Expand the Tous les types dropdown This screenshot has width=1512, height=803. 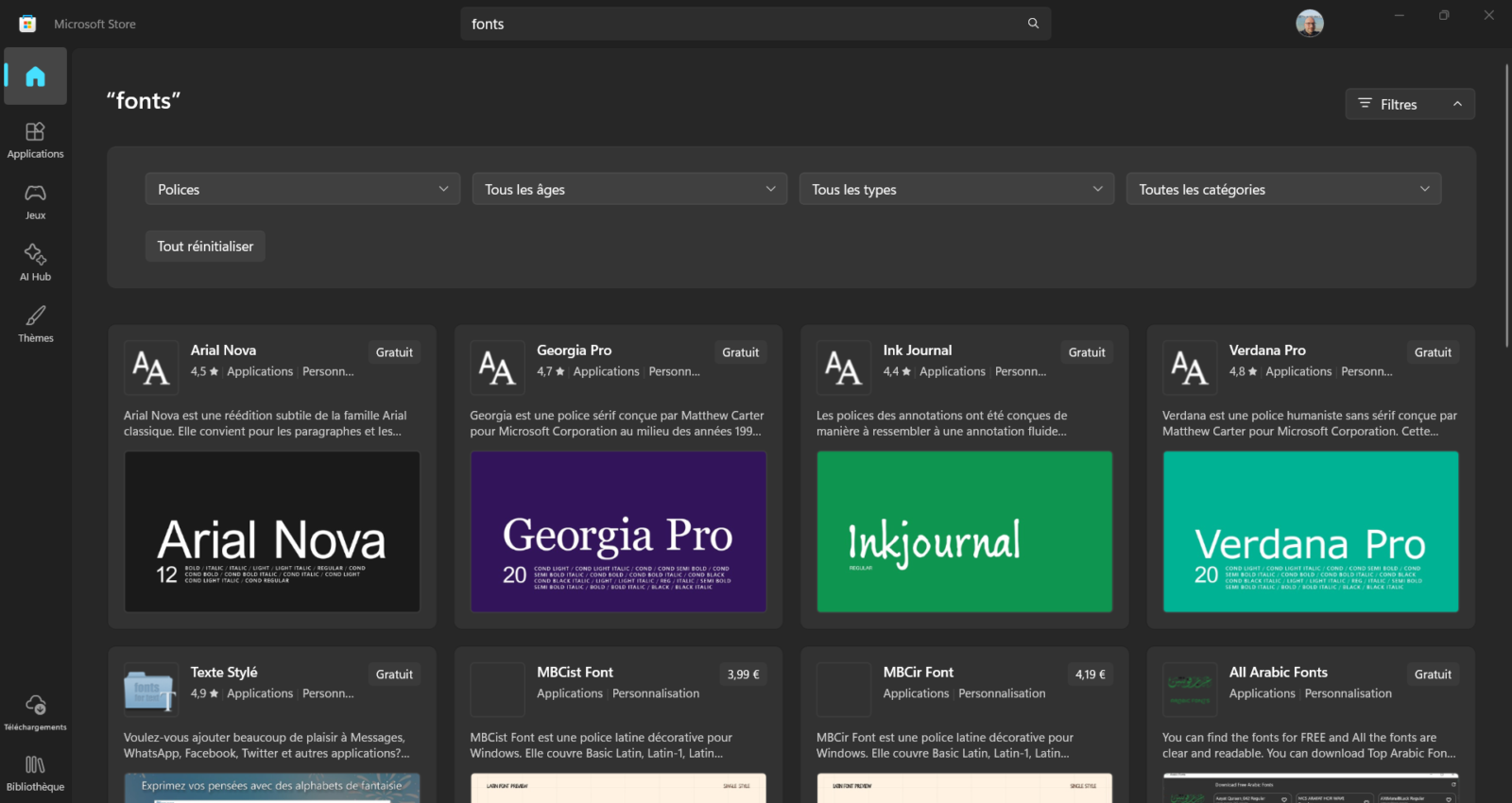click(x=956, y=189)
